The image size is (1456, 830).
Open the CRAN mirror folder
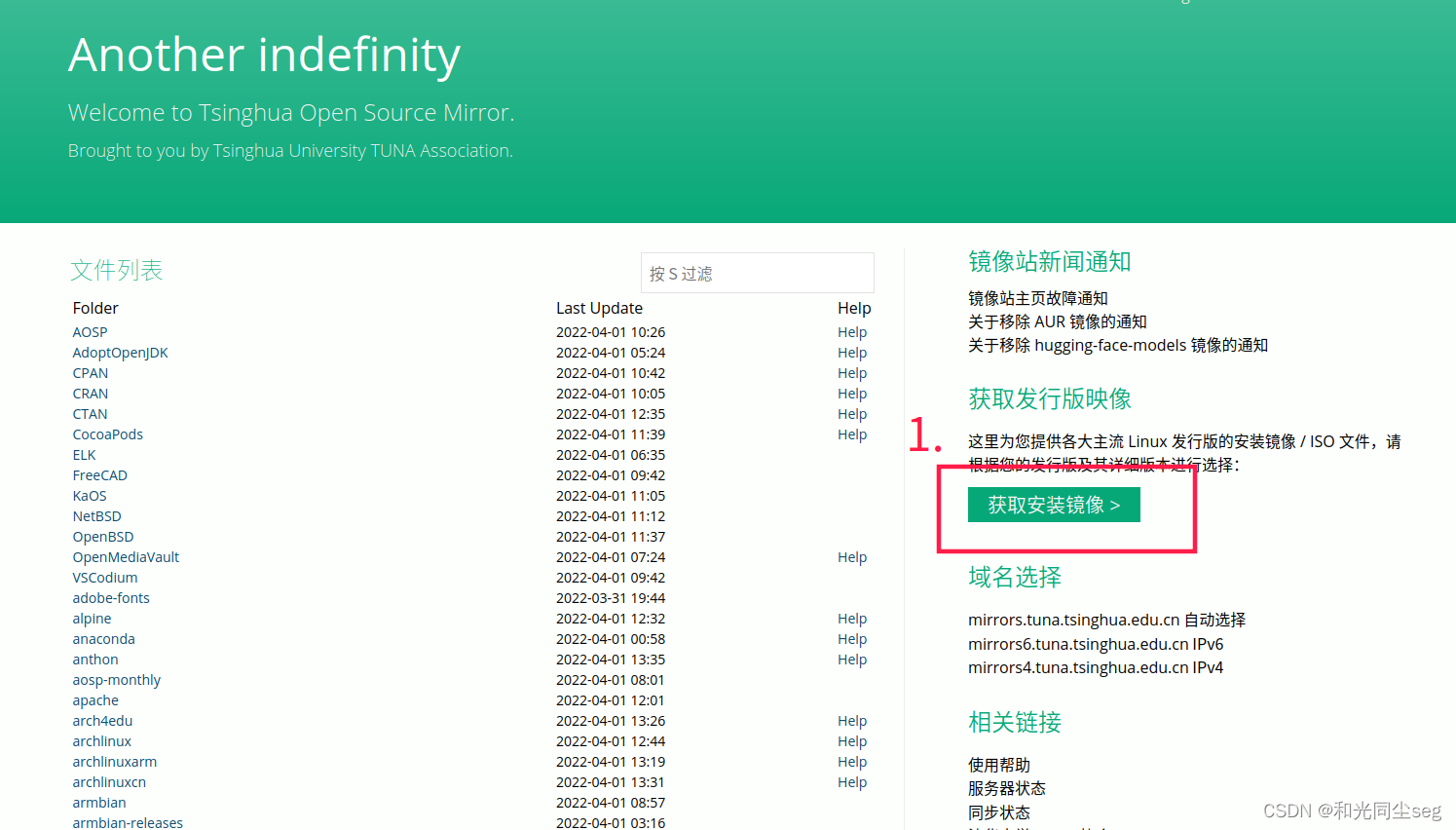[91, 394]
